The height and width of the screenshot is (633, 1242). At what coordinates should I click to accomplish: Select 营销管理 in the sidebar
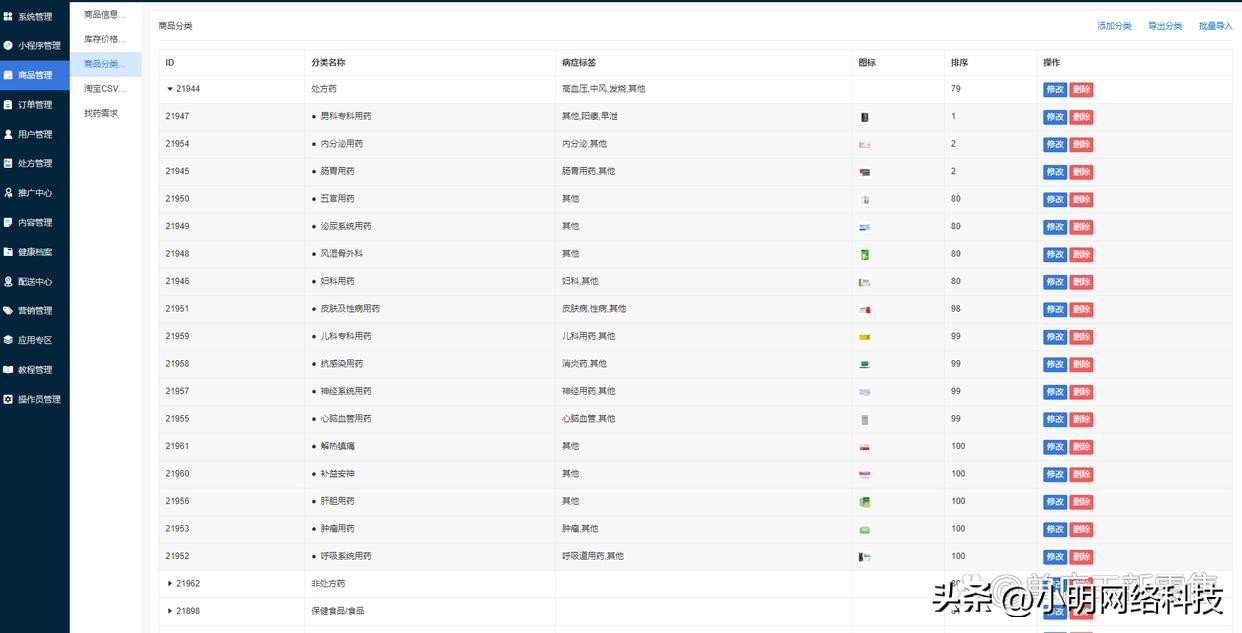(x=35, y=310)
